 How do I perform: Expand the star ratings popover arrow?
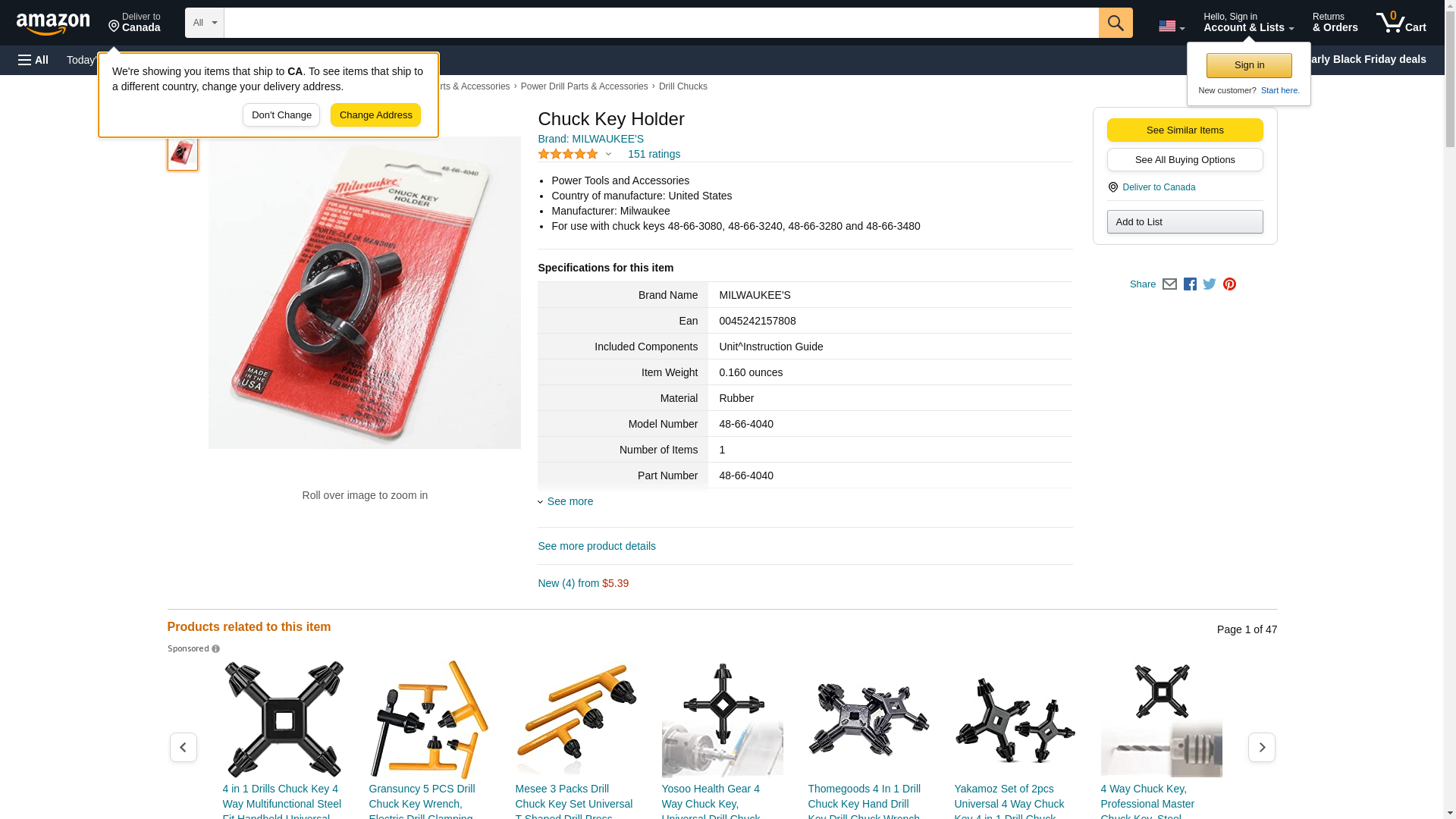(608, 154)
